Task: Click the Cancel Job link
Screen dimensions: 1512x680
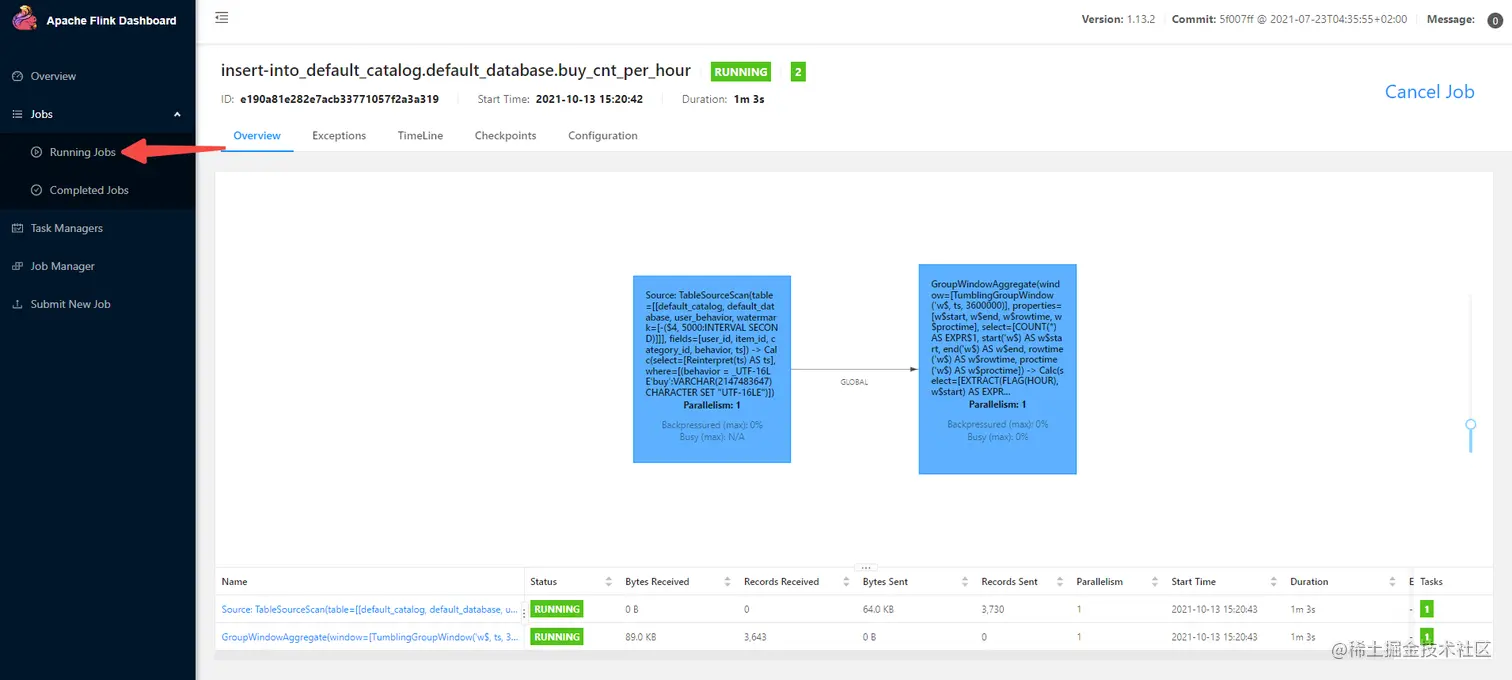Action: (x=1429, y=92)
